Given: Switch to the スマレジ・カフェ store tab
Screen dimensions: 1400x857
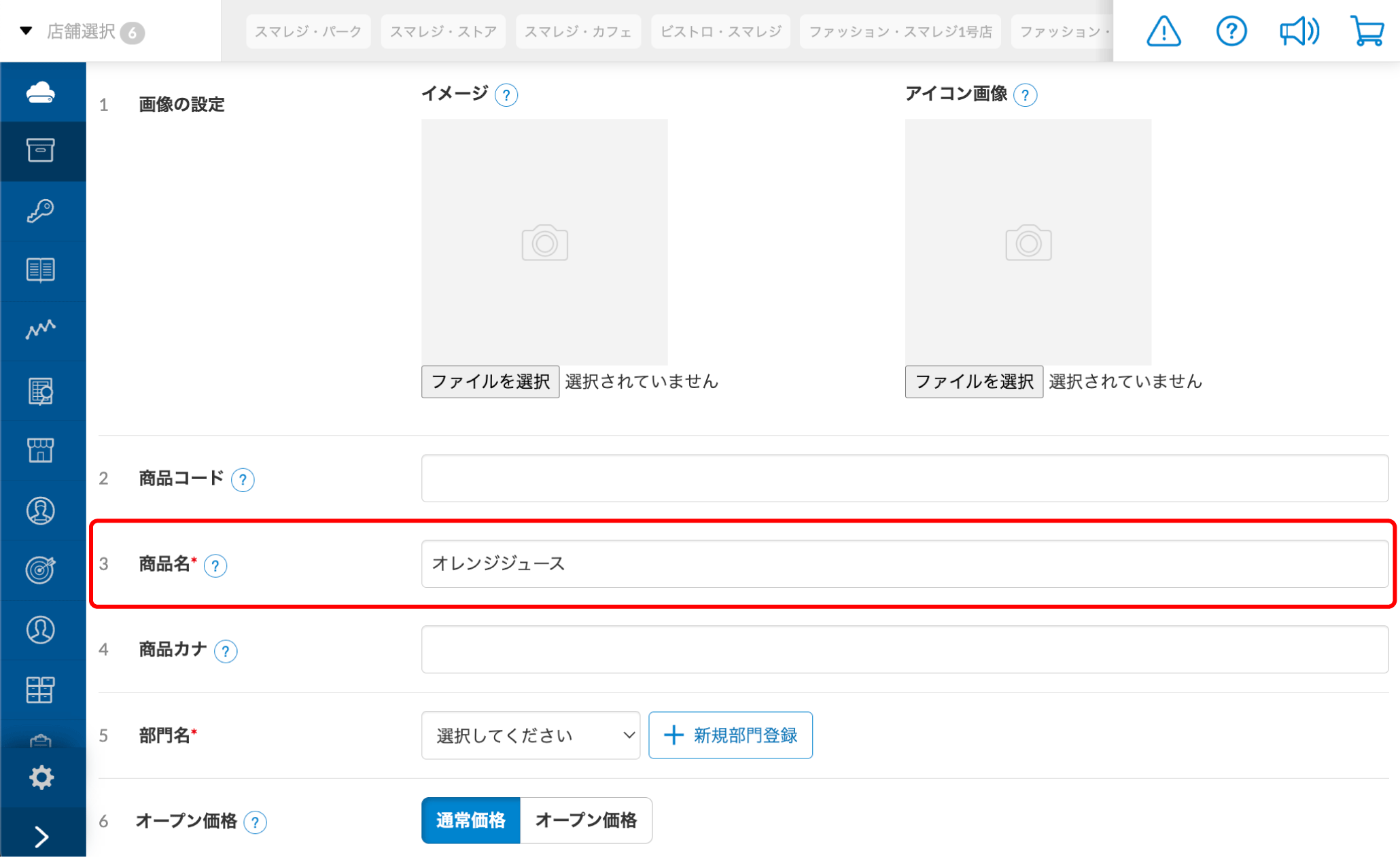Looking at the screenshot, I should [x=578, y=31].
